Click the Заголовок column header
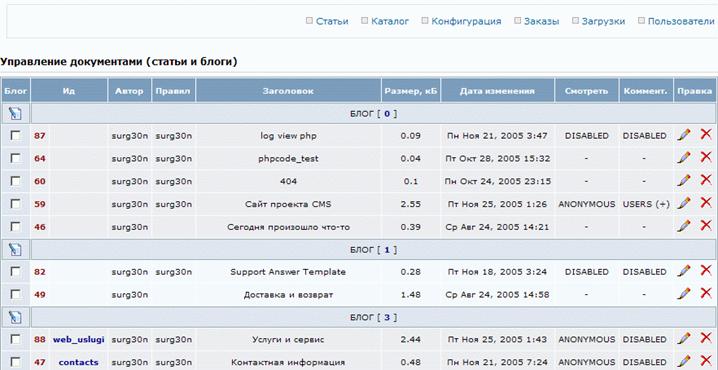Image resolution: width=718 pixels, height=370 pixels. [288, 91]
